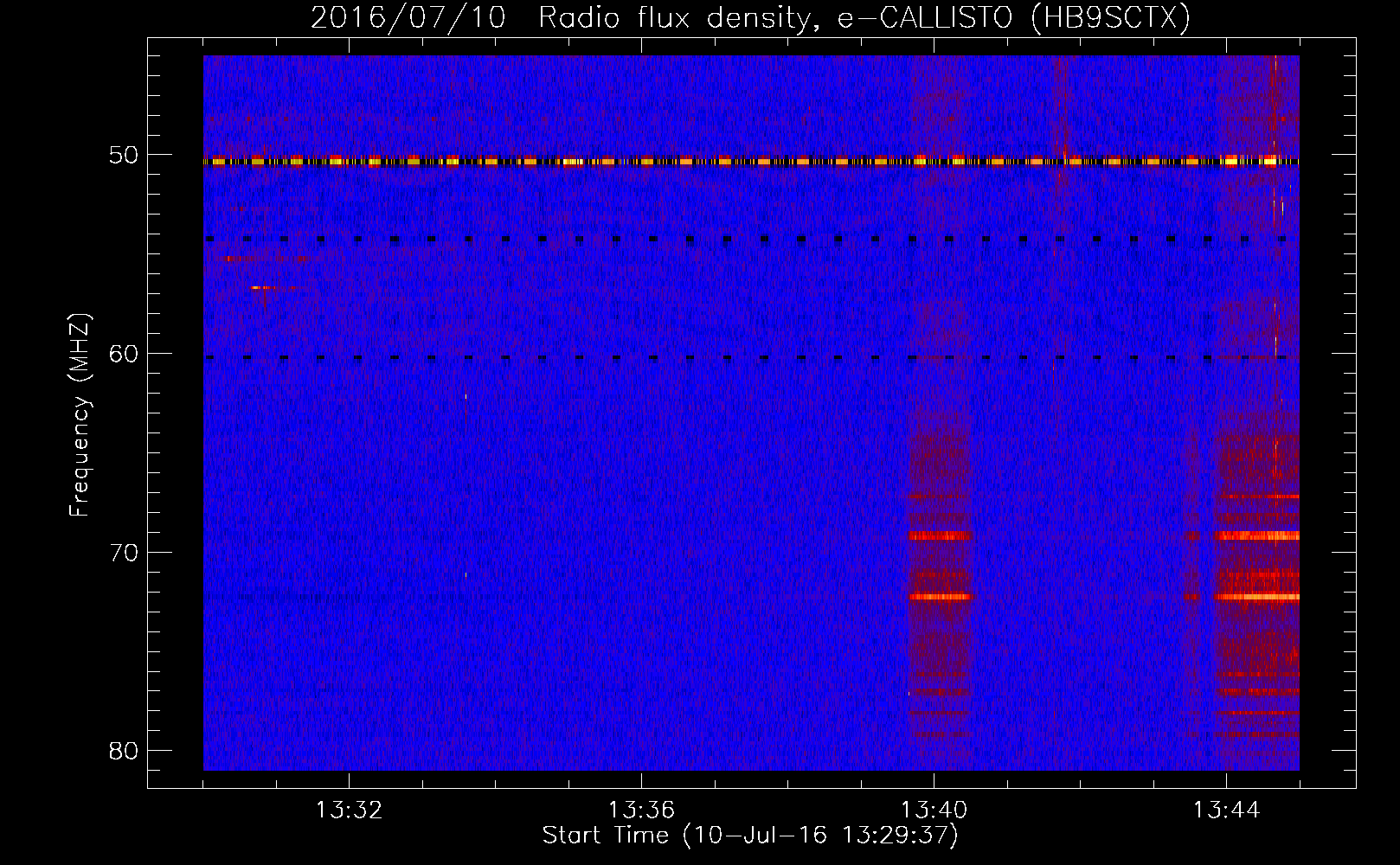Click the 70 MHz frequency tick label
Viewport: 1400px width, 865px height.
pos(124,553)
